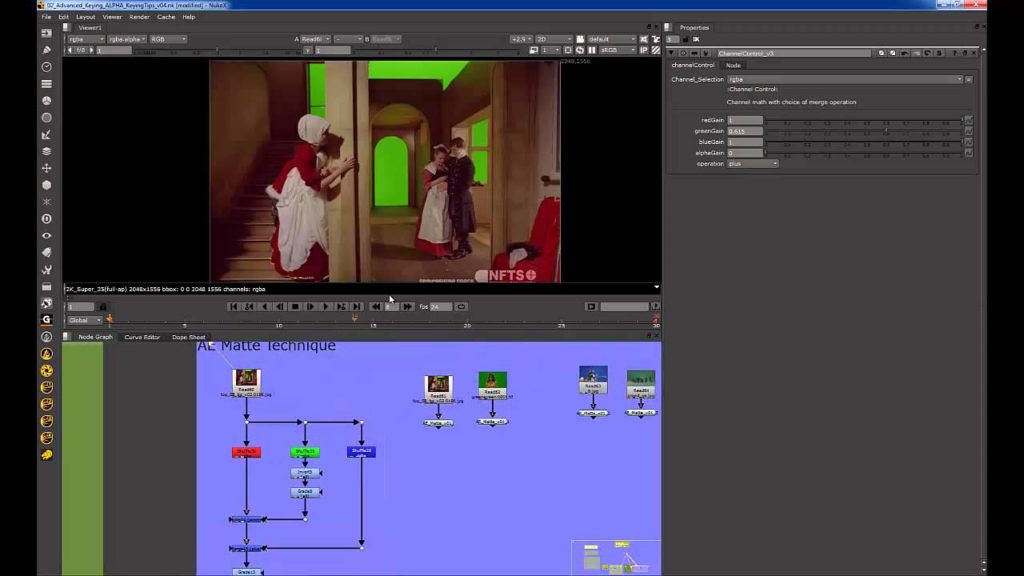The height and width of the screenshot is (576, 1024).
Task: Toggle the IP input process button
Action: pos(644,50)
